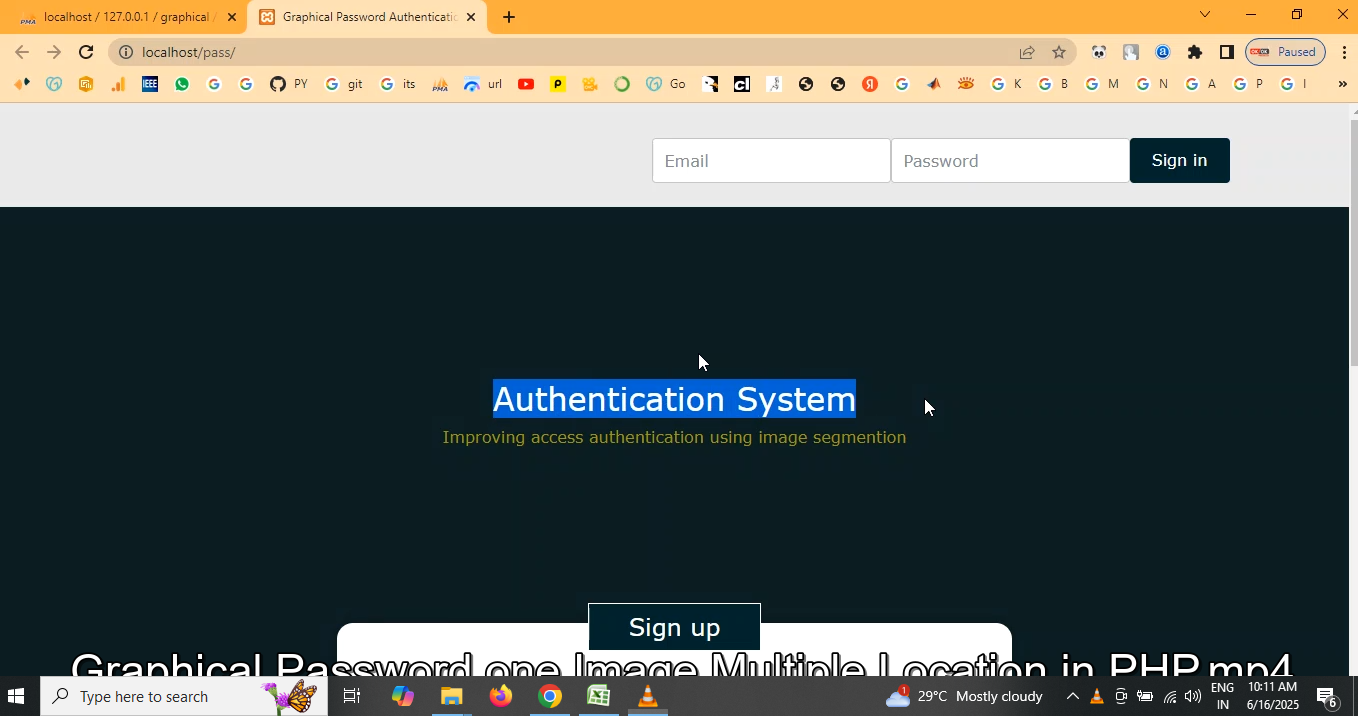
Task: Open File Explorer from the taskbar
Action: pyautogui.click(x=452, y=696)
